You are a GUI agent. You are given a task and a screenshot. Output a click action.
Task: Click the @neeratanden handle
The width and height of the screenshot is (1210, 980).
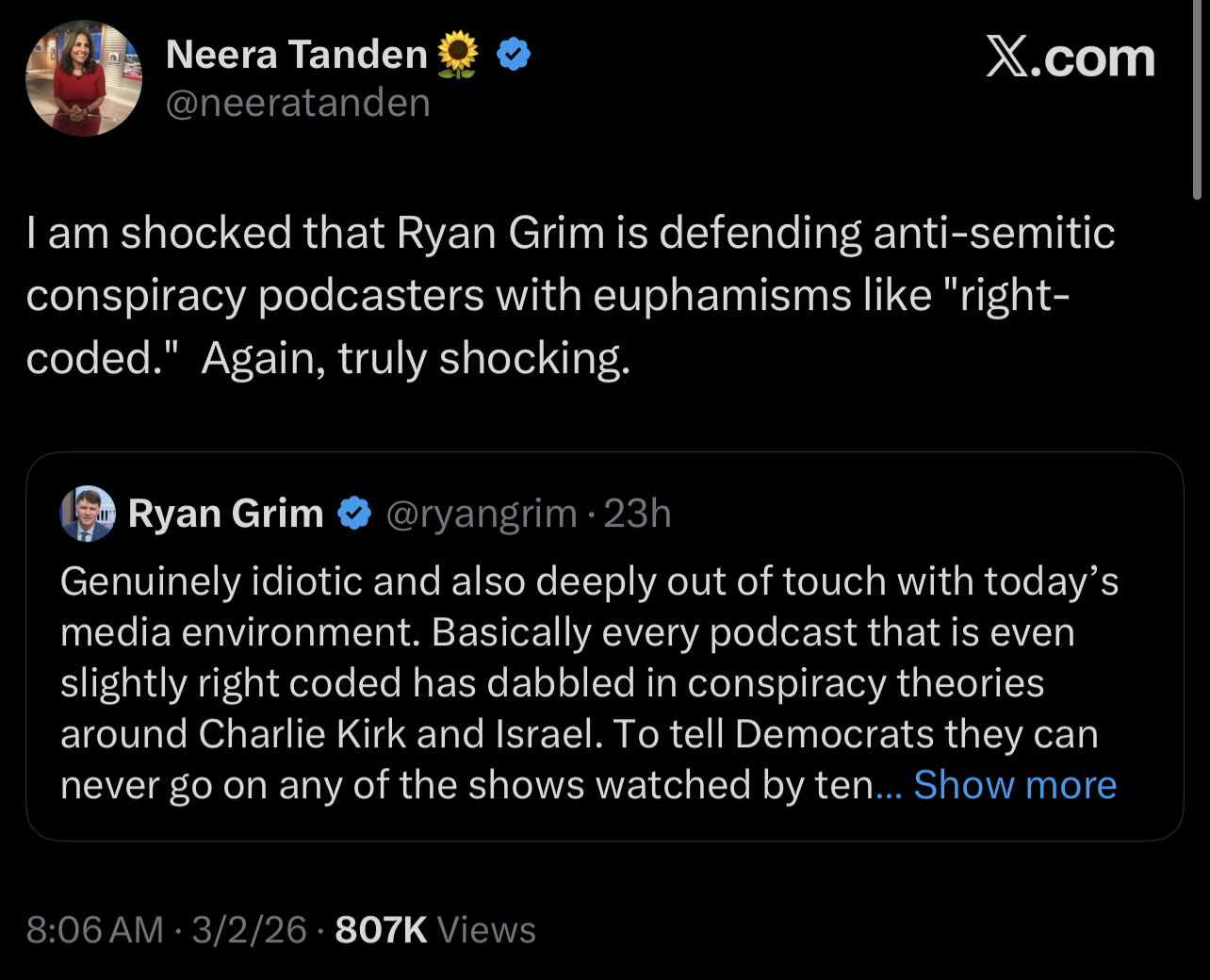298,102
